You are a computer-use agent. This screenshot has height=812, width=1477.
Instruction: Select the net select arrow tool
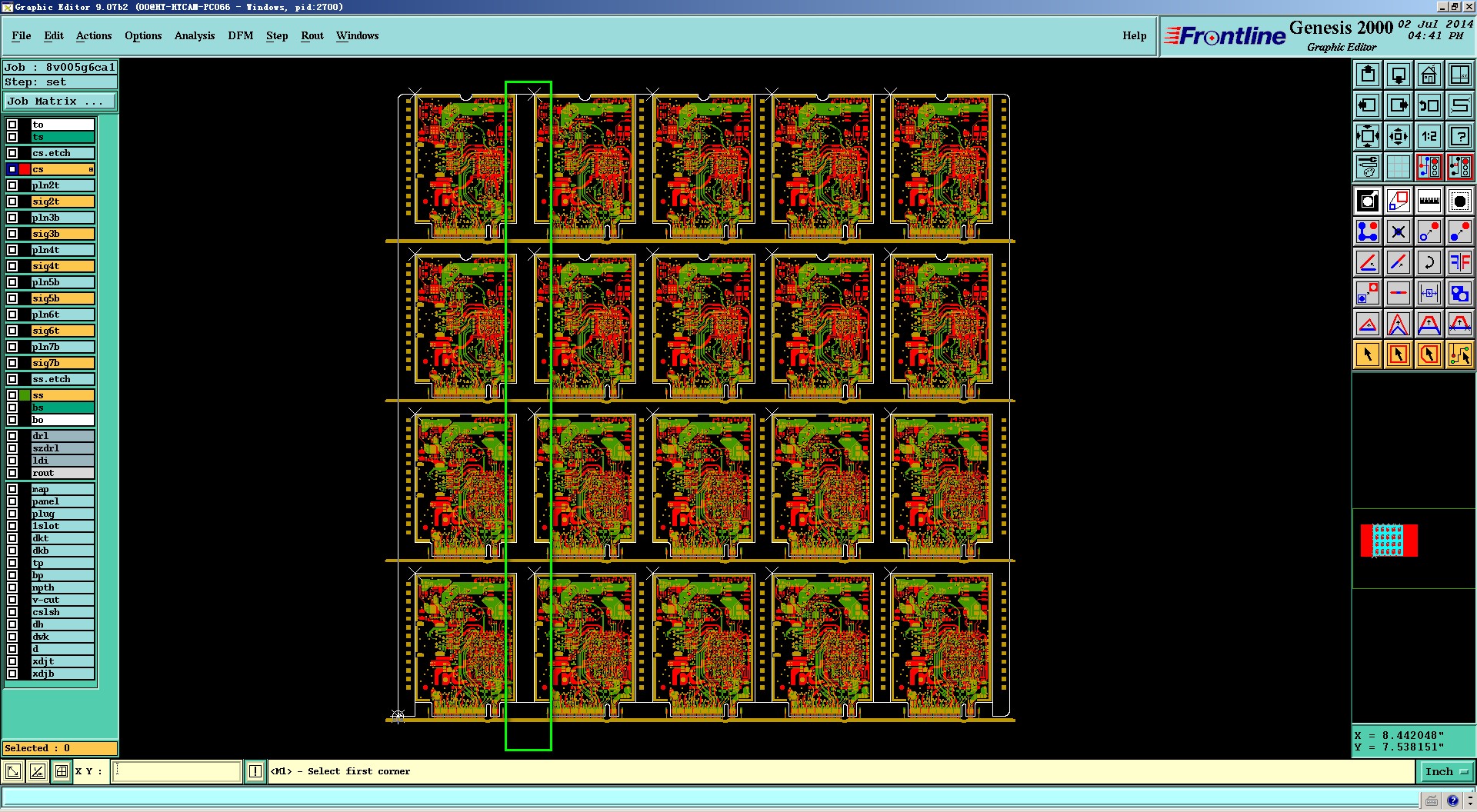pyautogui.click(x=1459, y=354)
